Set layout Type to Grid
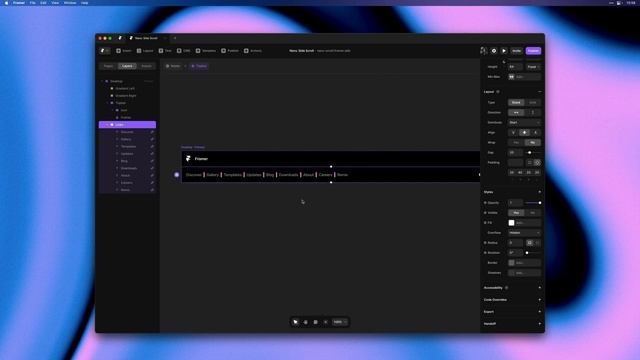Image resolution: width=640 pixels, height=360 pixels. pyautogui.click(x=533, y=102)
